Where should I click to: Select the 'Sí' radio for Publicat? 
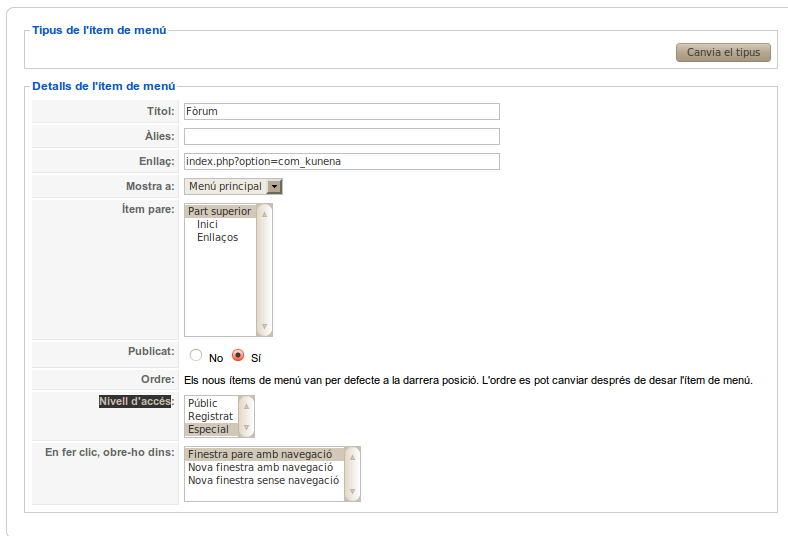[238, 355]
